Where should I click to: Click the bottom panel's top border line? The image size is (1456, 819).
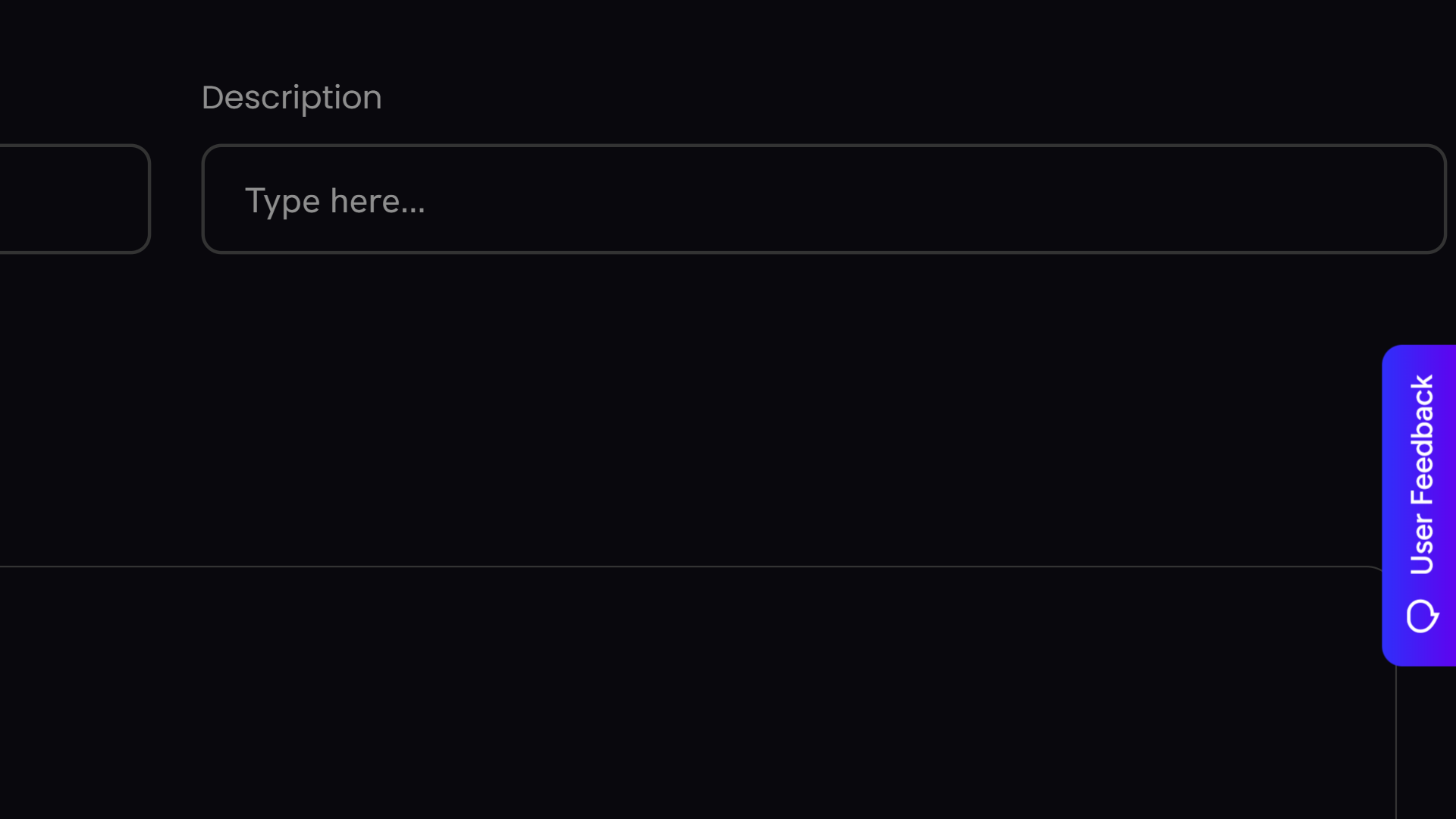tap(682, 566)
